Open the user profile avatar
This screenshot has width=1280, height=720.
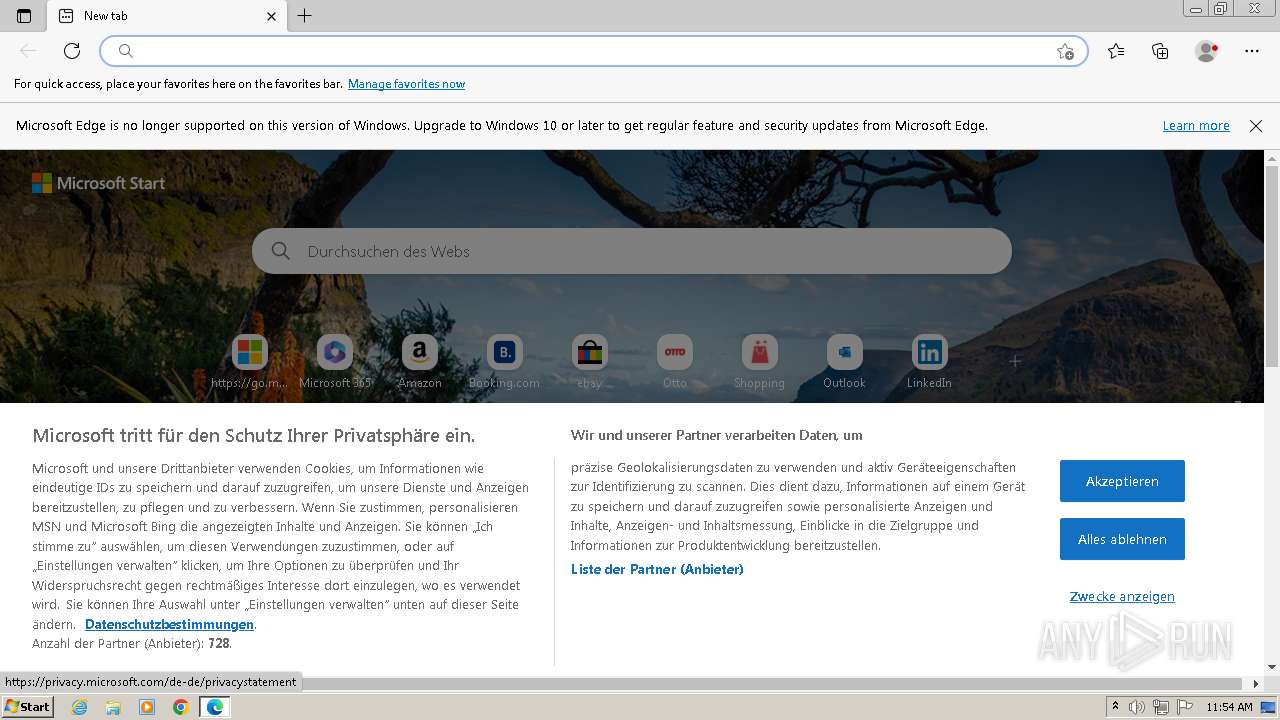tap(1206, 51)
